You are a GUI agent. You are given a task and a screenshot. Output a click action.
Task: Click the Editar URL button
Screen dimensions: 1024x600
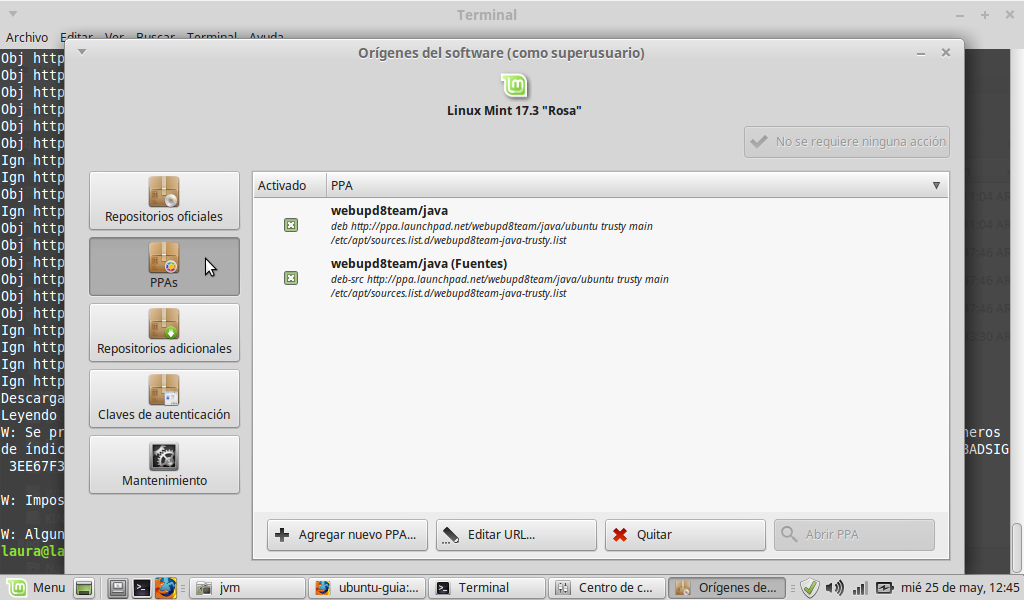pos(516,535)
